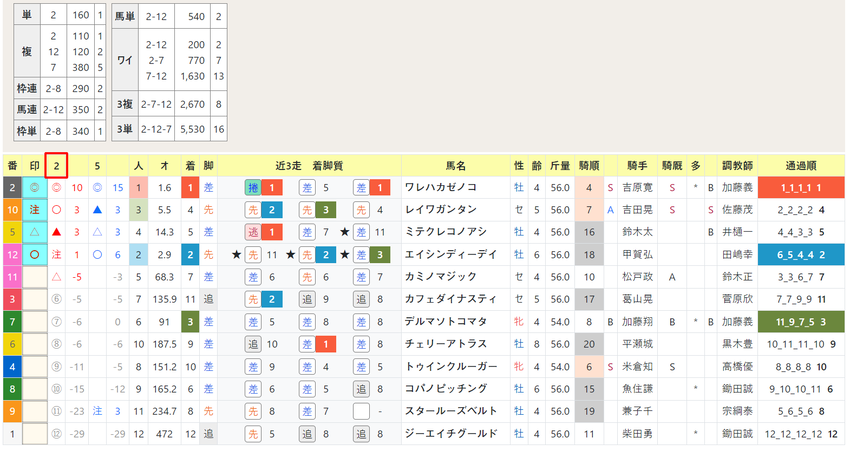Screen dimensions: 850x451
Task: Click the empty mark cell in カミノマジック row
Action: click(35, 277)
